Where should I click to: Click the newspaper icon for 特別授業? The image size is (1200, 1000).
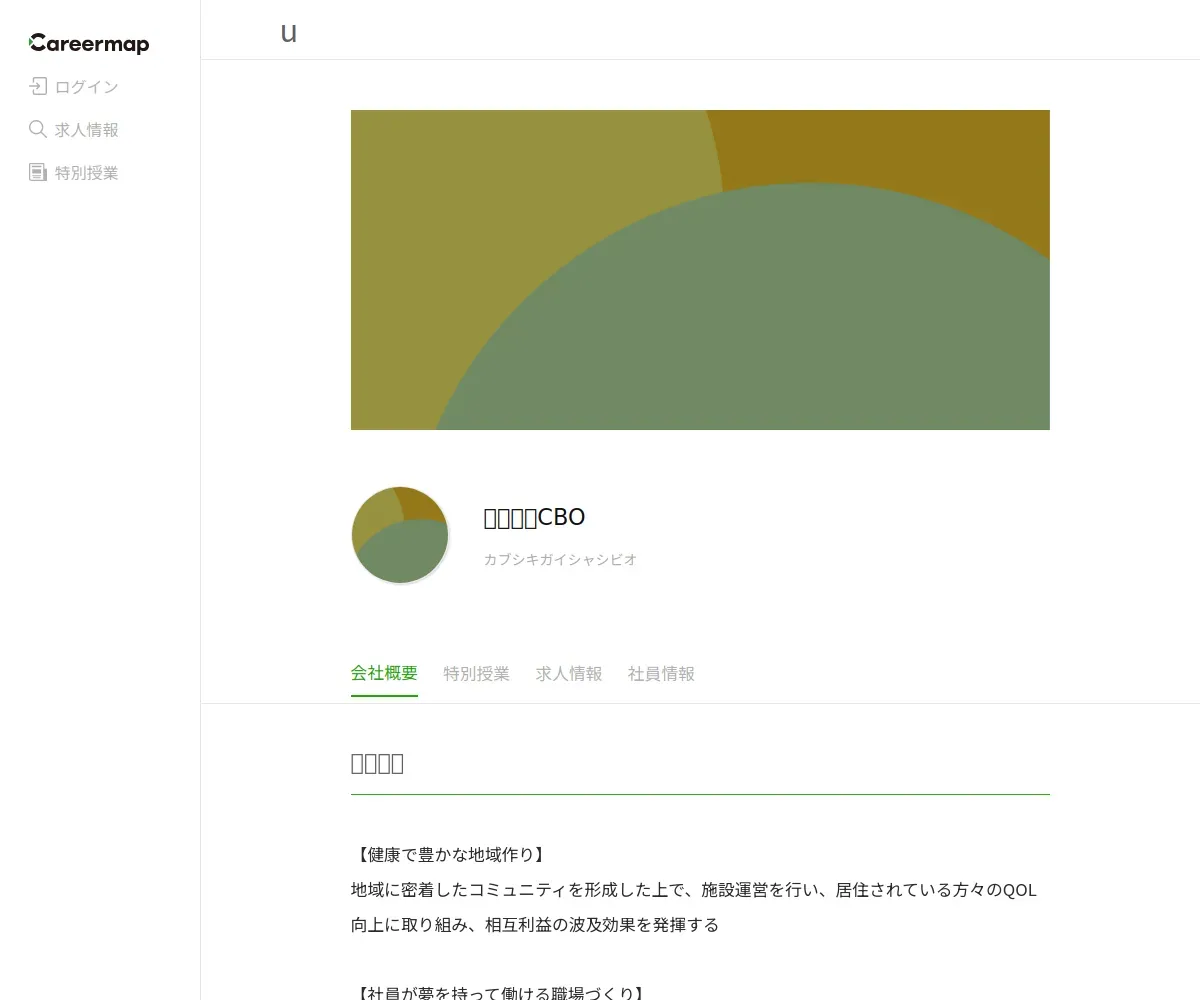pyautogui.click(x=38, y=172)
